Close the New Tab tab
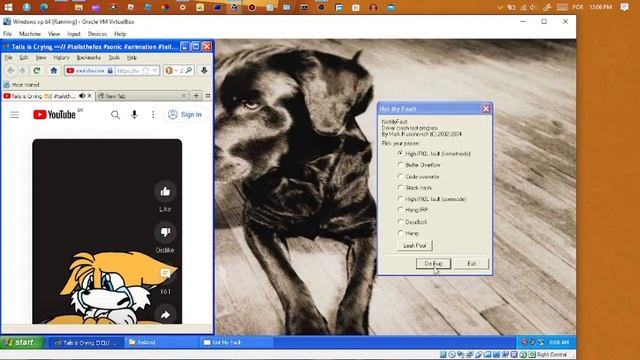Image resolution: width=640 pixels, height=360 pixels. (184, 96)
